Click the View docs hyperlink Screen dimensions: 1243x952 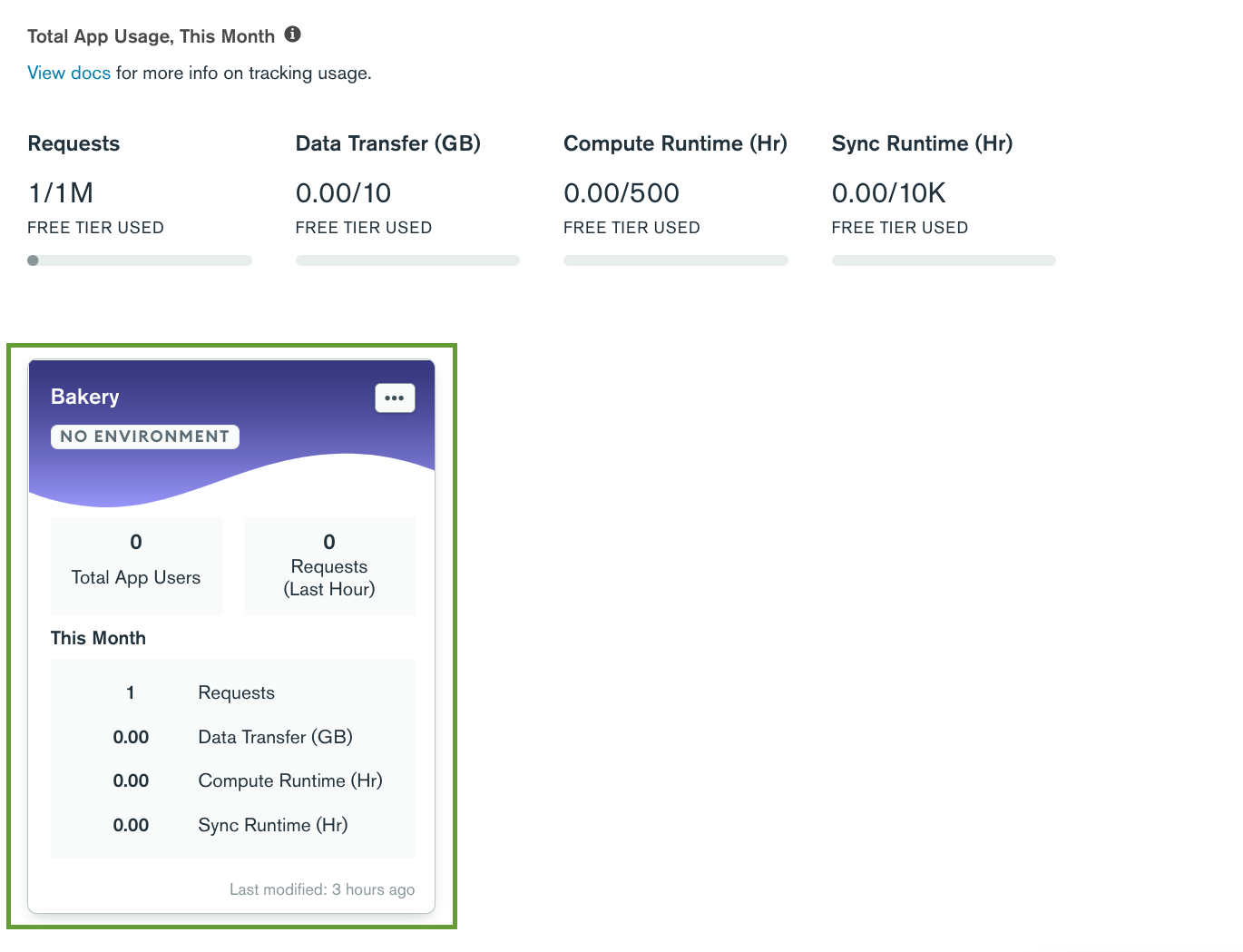(x=68, y=73)
